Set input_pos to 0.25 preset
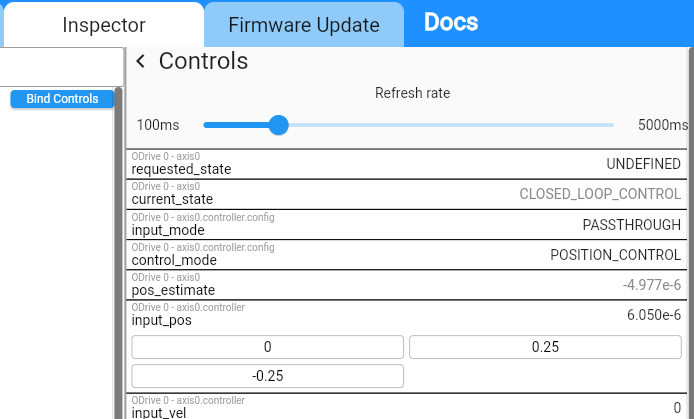 click(x=545, y=347)
